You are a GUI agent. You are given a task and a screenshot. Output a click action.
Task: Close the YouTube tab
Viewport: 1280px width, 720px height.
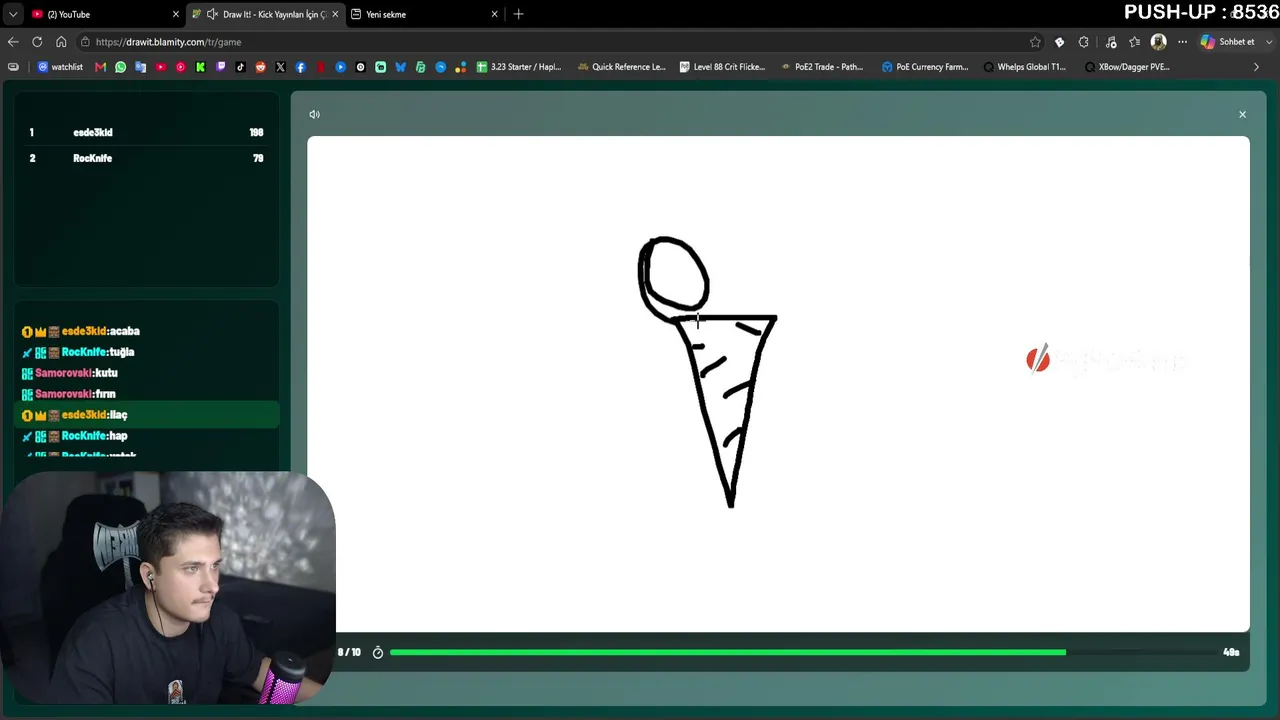point(176,14)
